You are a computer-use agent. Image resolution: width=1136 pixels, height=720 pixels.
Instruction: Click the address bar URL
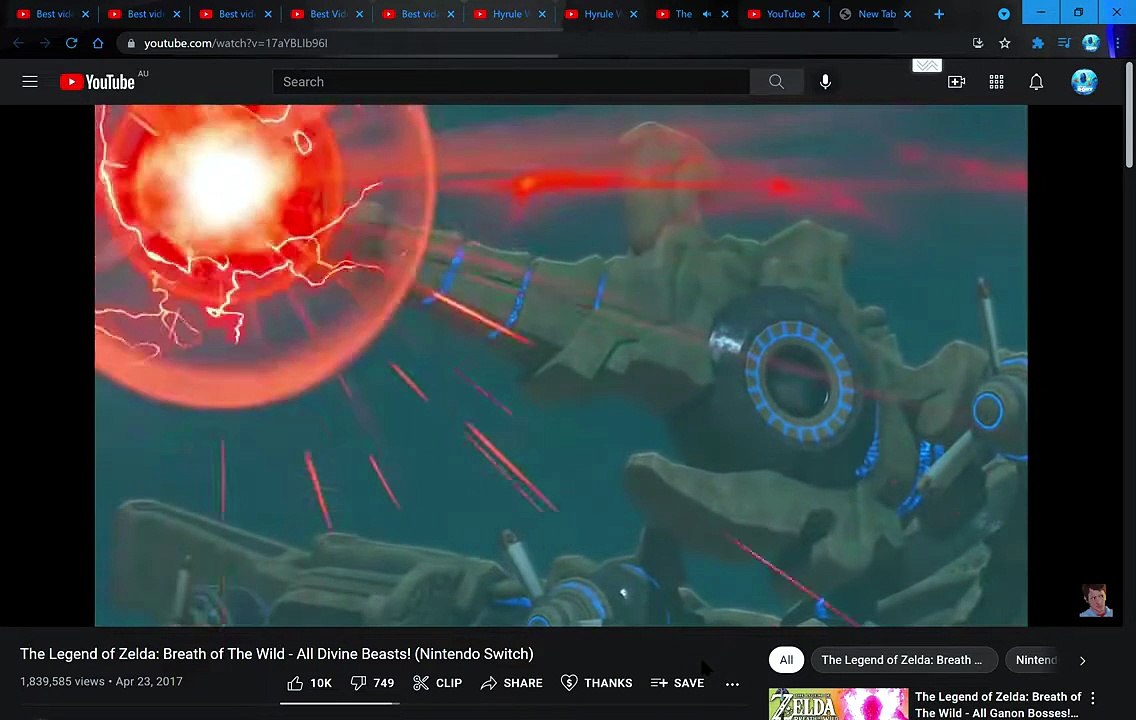(x=235, y=43)
